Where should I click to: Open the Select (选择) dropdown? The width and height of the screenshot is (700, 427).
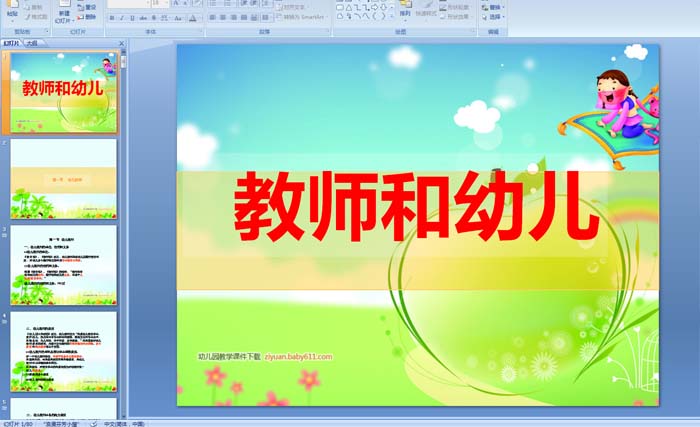[x=493, y=17]
